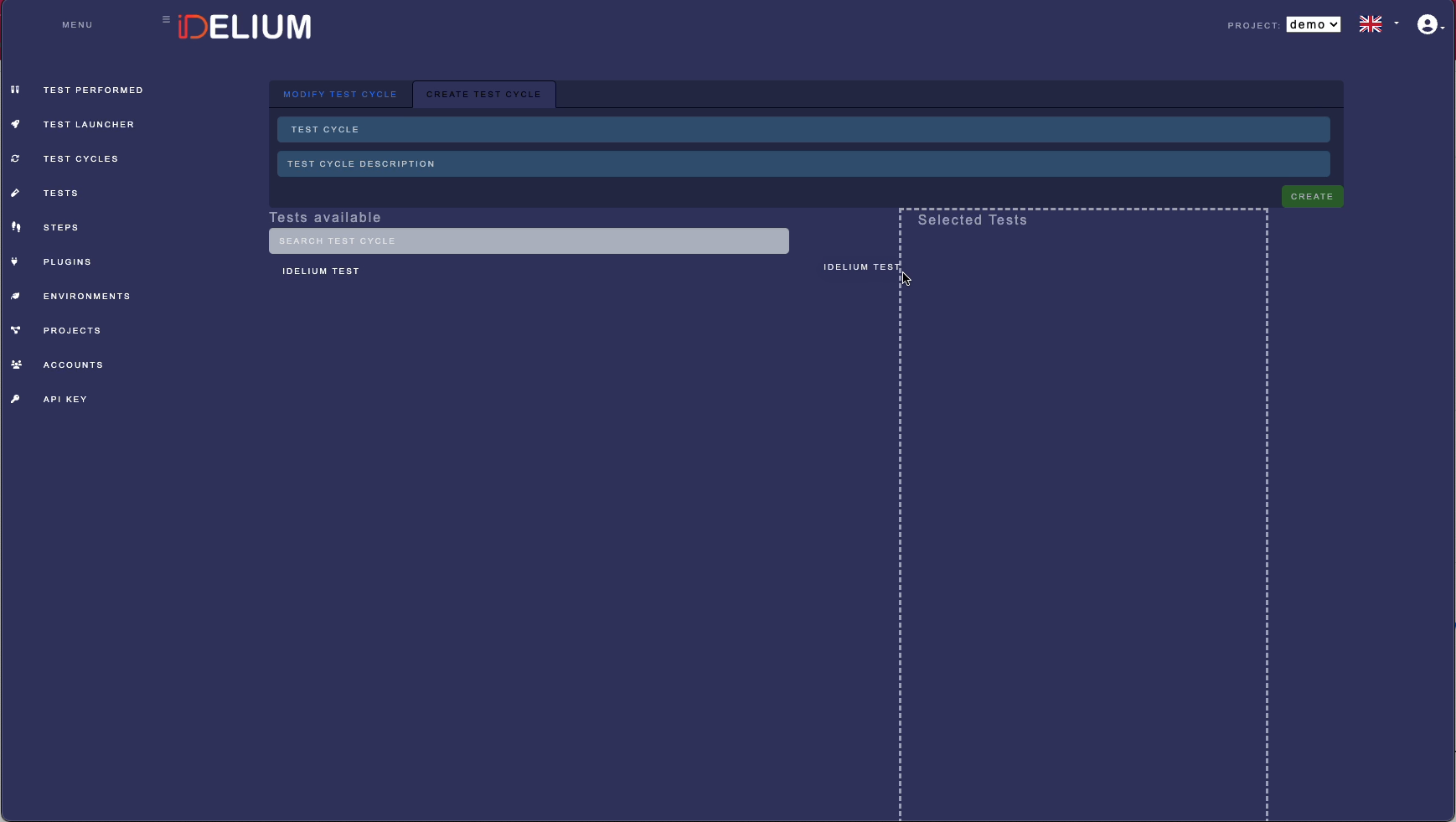The height and width of the screenshot is (822, 1456).
Task: Focus the Test Cycle Description field
Action: 803,163
